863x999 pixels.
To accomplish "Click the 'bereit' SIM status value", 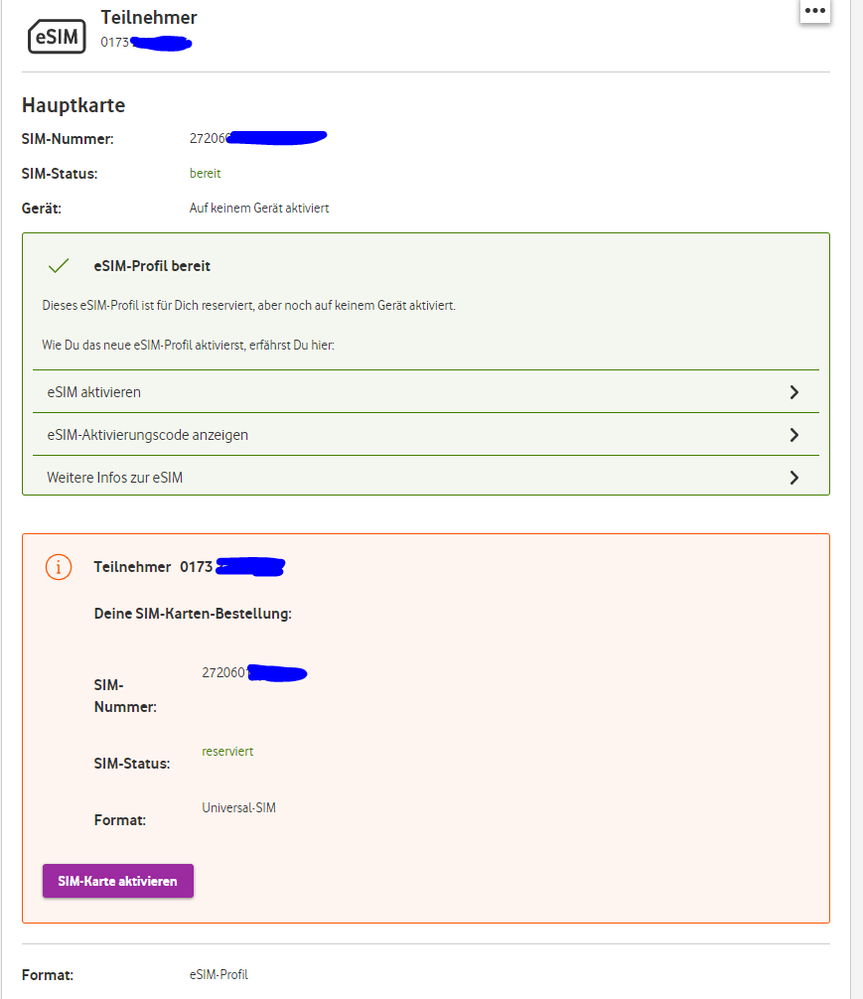I will pyautogui.click(x=205, y=173).
